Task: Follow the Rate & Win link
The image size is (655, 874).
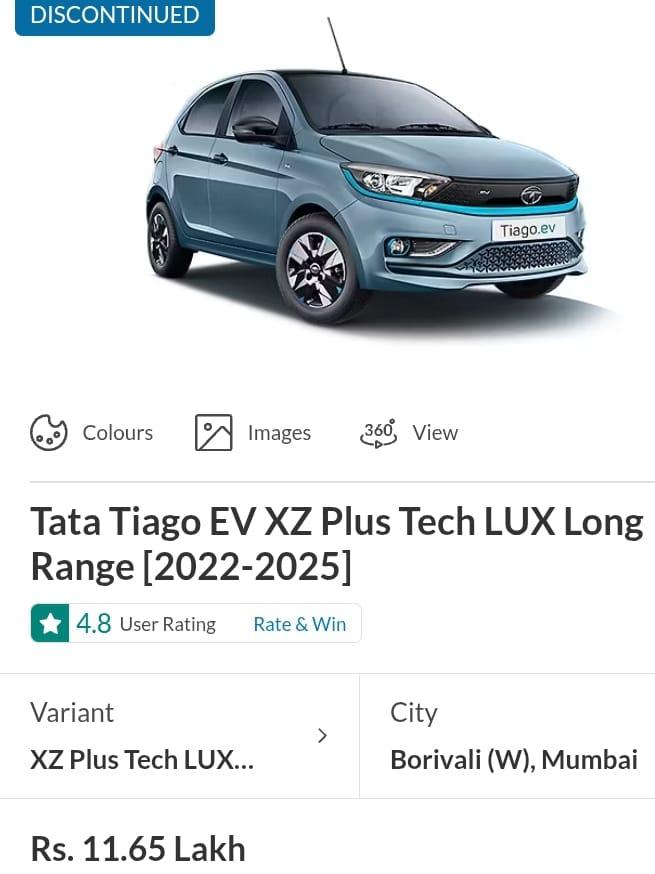Action: (299, 624)
